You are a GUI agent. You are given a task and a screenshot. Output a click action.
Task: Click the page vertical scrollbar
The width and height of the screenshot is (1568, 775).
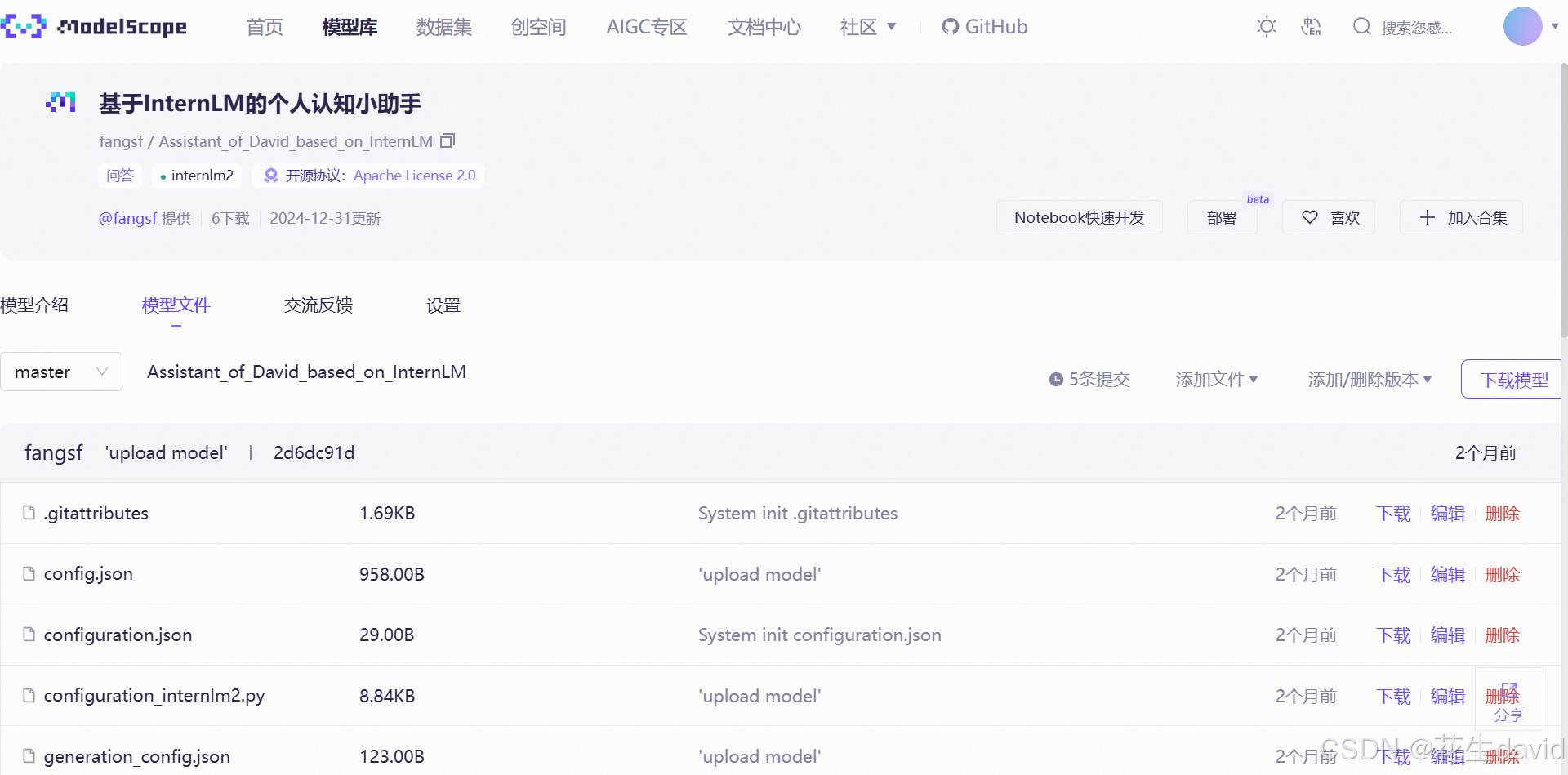coord(1563,200)
